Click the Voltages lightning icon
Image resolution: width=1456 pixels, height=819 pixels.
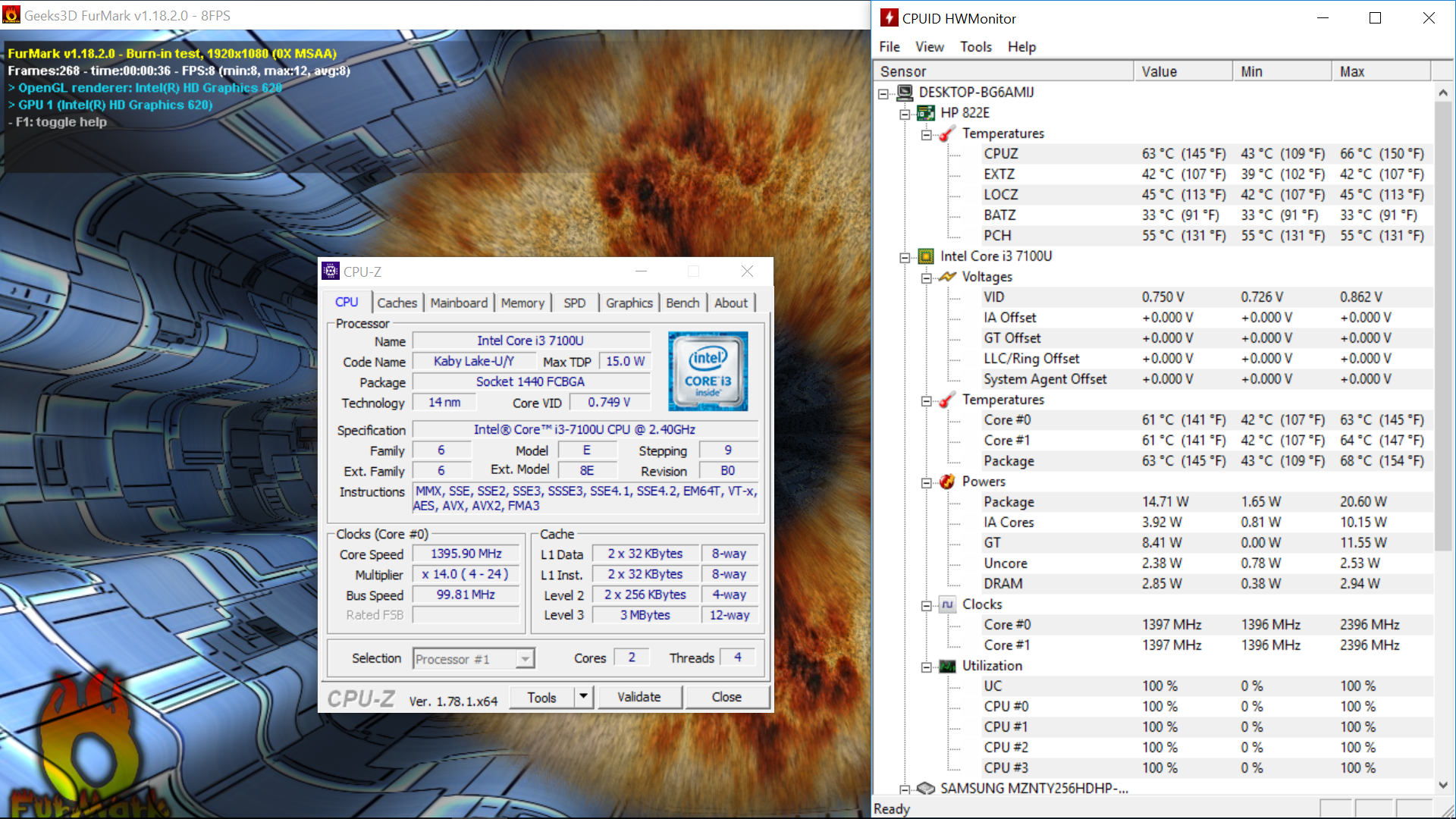[947, 277]
